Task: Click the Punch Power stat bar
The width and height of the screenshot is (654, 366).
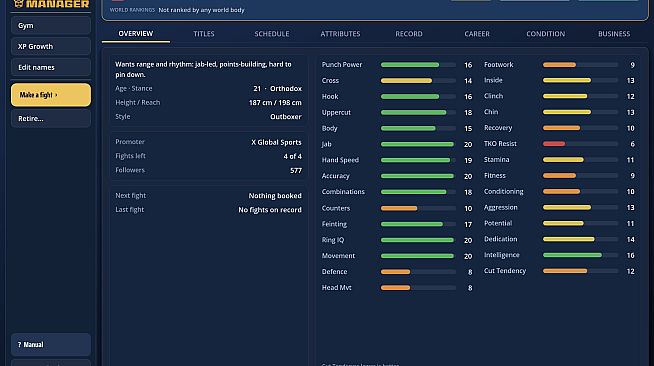Action: (x=418, y=65)
